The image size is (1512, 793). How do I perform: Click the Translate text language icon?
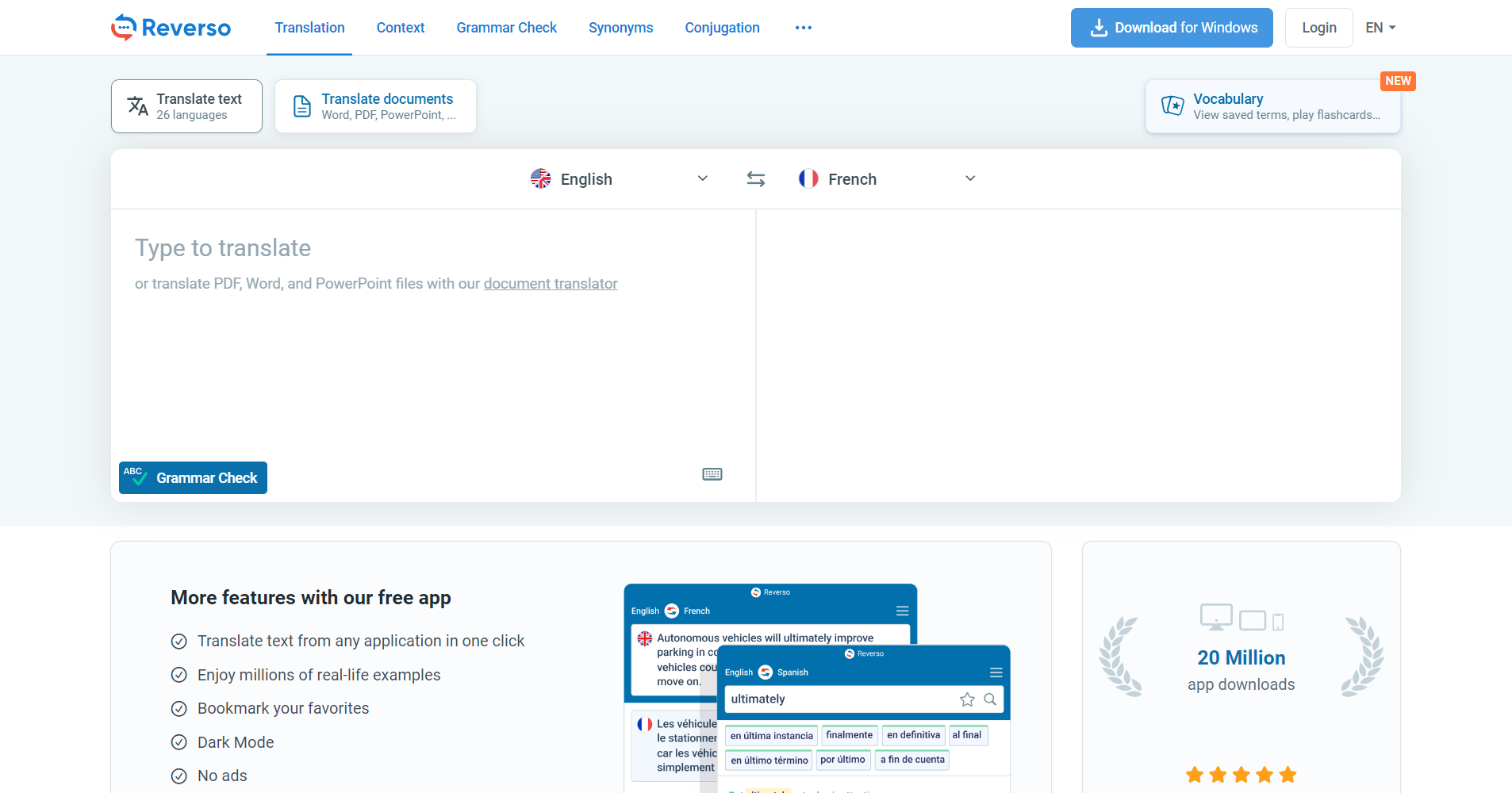point(138,106)
